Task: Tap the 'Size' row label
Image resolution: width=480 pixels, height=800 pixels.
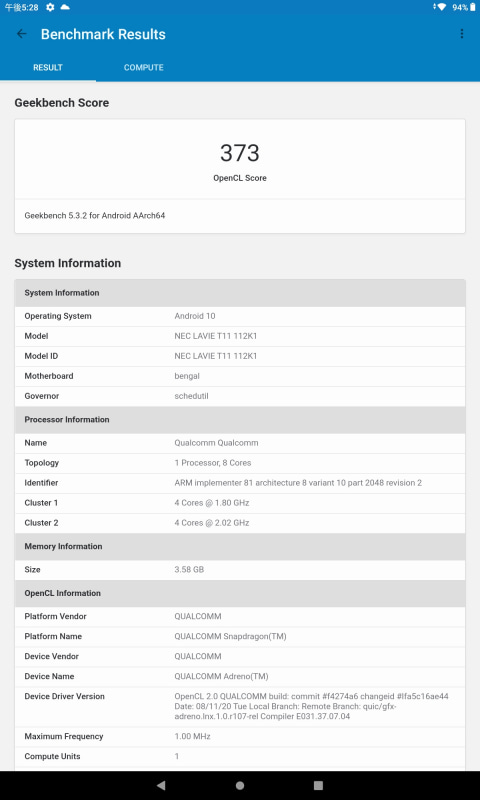Action: 32,569
